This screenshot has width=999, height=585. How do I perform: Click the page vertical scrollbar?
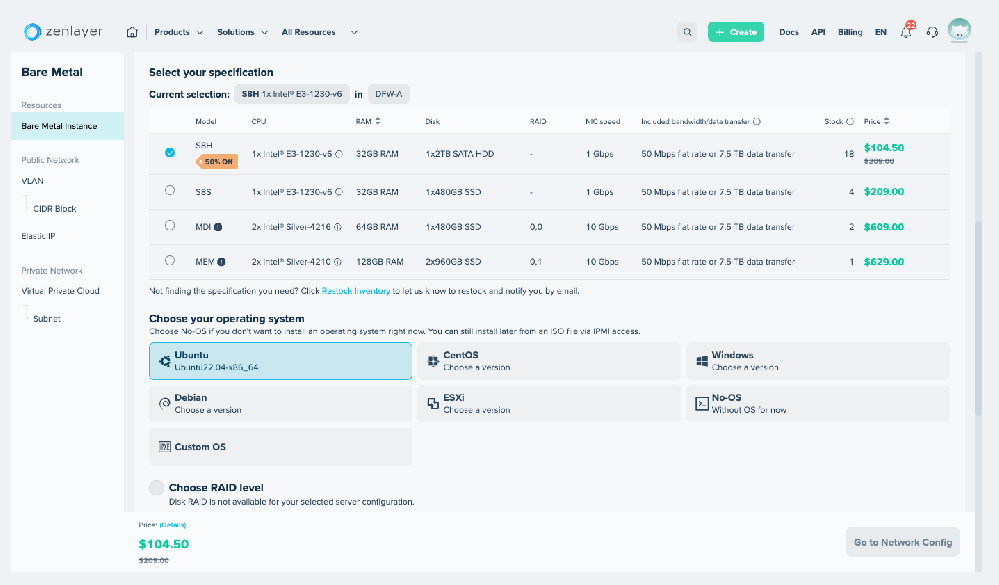tap(979, 319)
